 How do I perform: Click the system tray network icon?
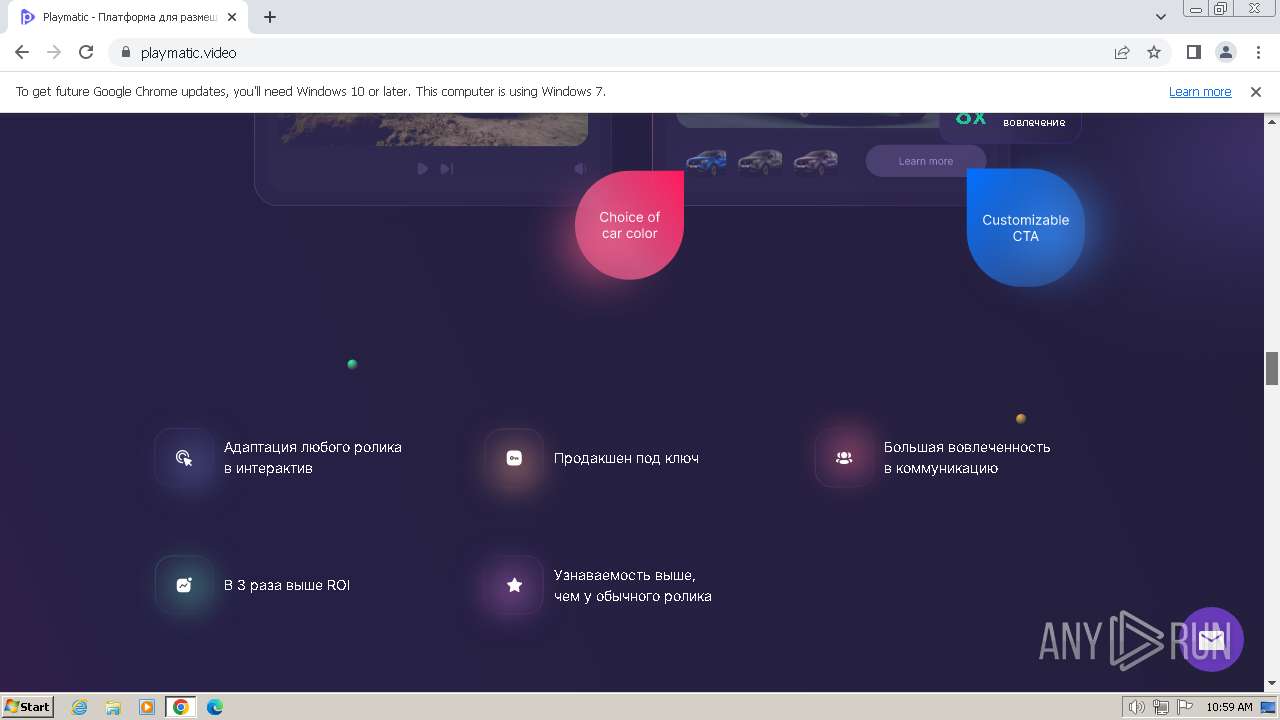coord(1161,707)
